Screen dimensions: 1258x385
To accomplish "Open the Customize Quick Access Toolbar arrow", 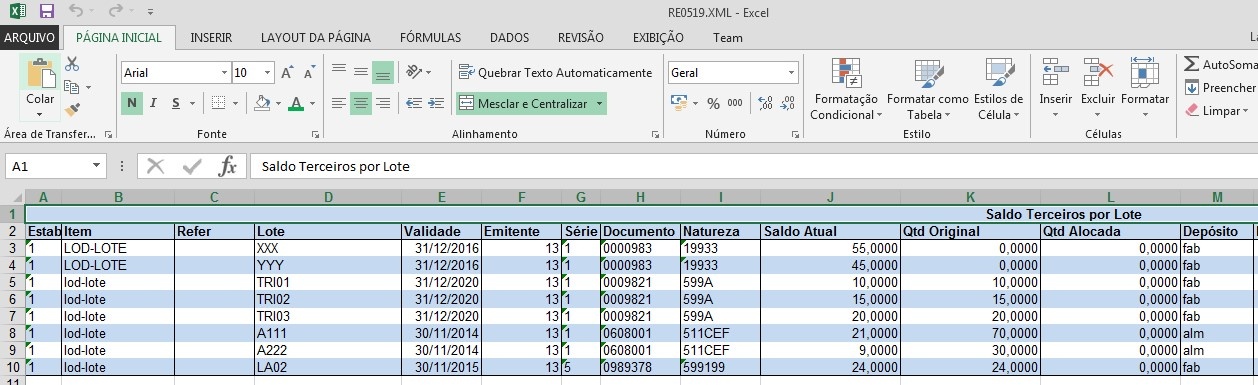I will coord(150,13).
